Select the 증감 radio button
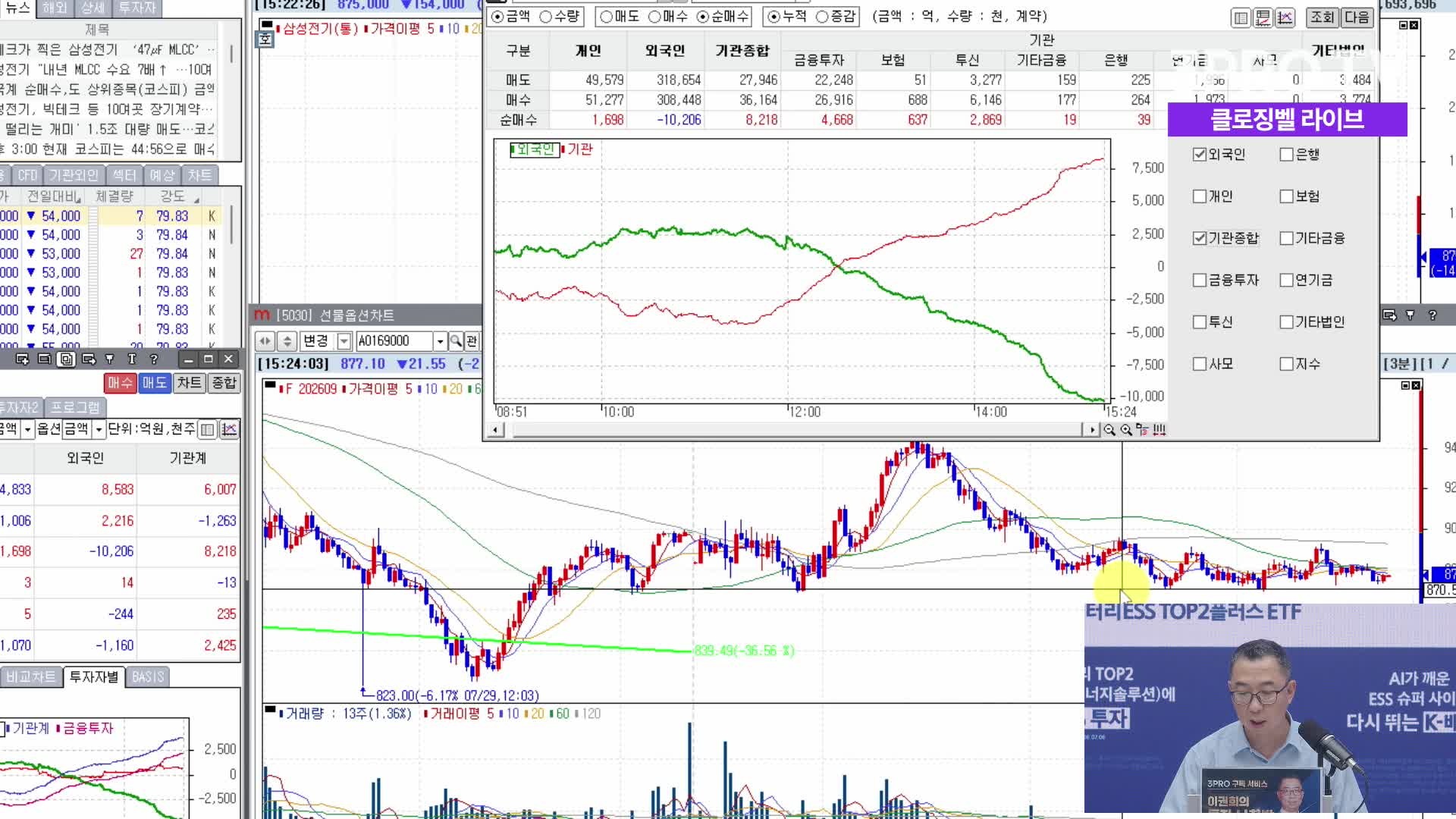The height and width of the screenshot is (819, 1456). [x=822, y=17]
